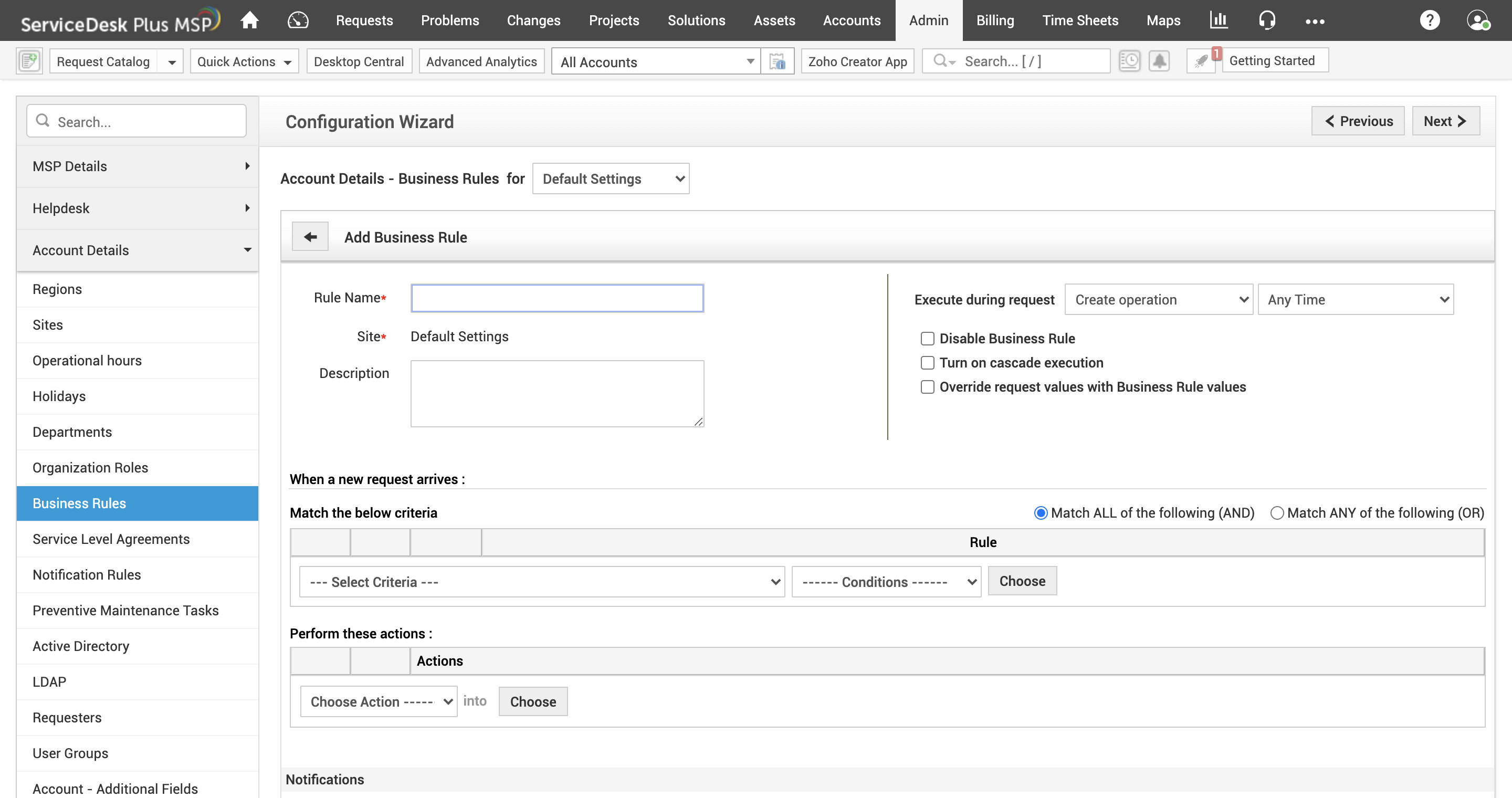Image resolution: width=1512 pixels, height=798 pixels.
Task: Open the Reports bar chart icon
Action: [x=1219, y=20]
